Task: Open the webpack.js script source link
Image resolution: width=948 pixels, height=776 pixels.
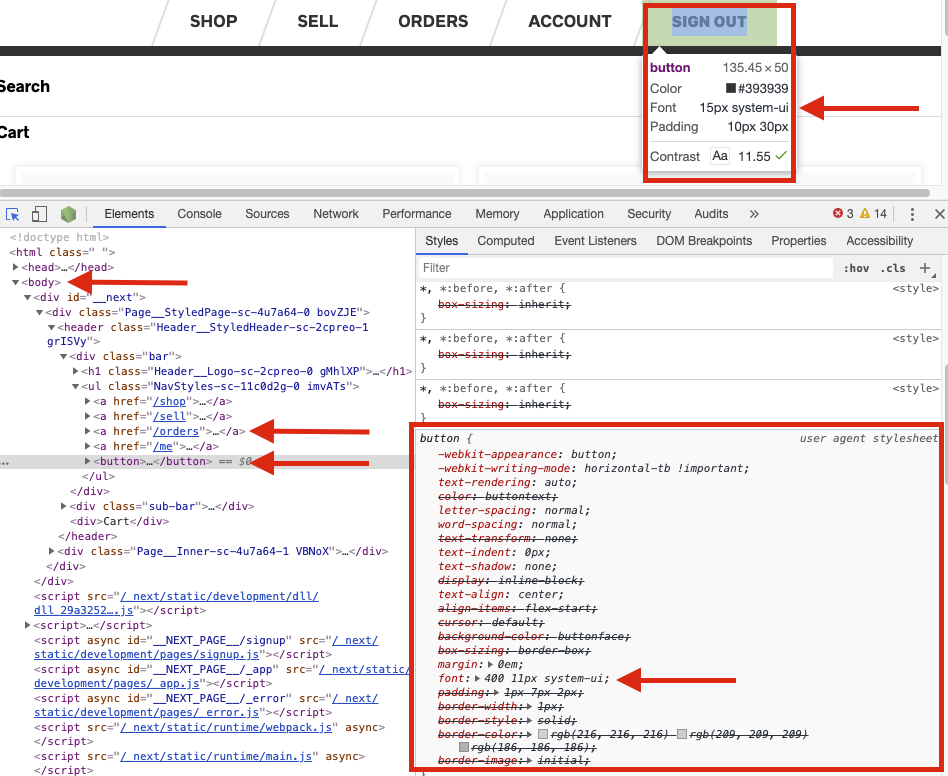Action: click(226, 727)
